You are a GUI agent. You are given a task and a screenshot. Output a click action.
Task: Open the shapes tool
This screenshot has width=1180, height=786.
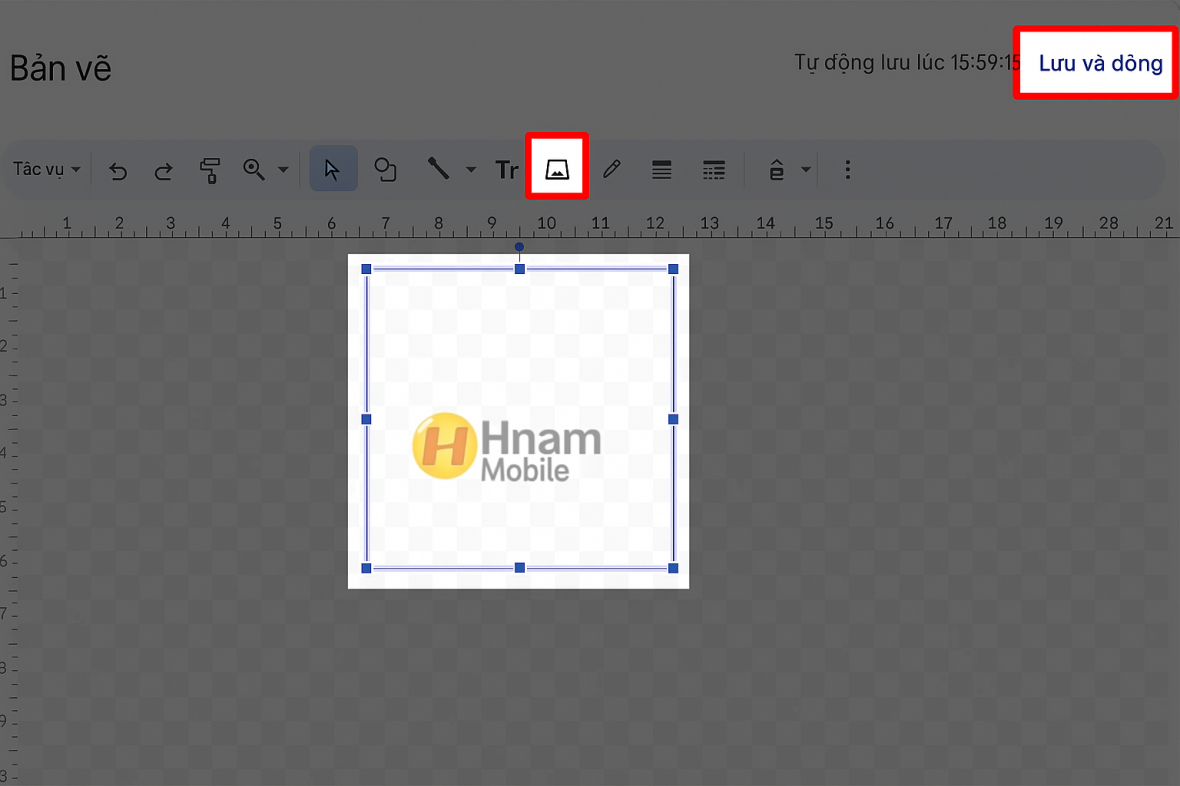point(385,169)
